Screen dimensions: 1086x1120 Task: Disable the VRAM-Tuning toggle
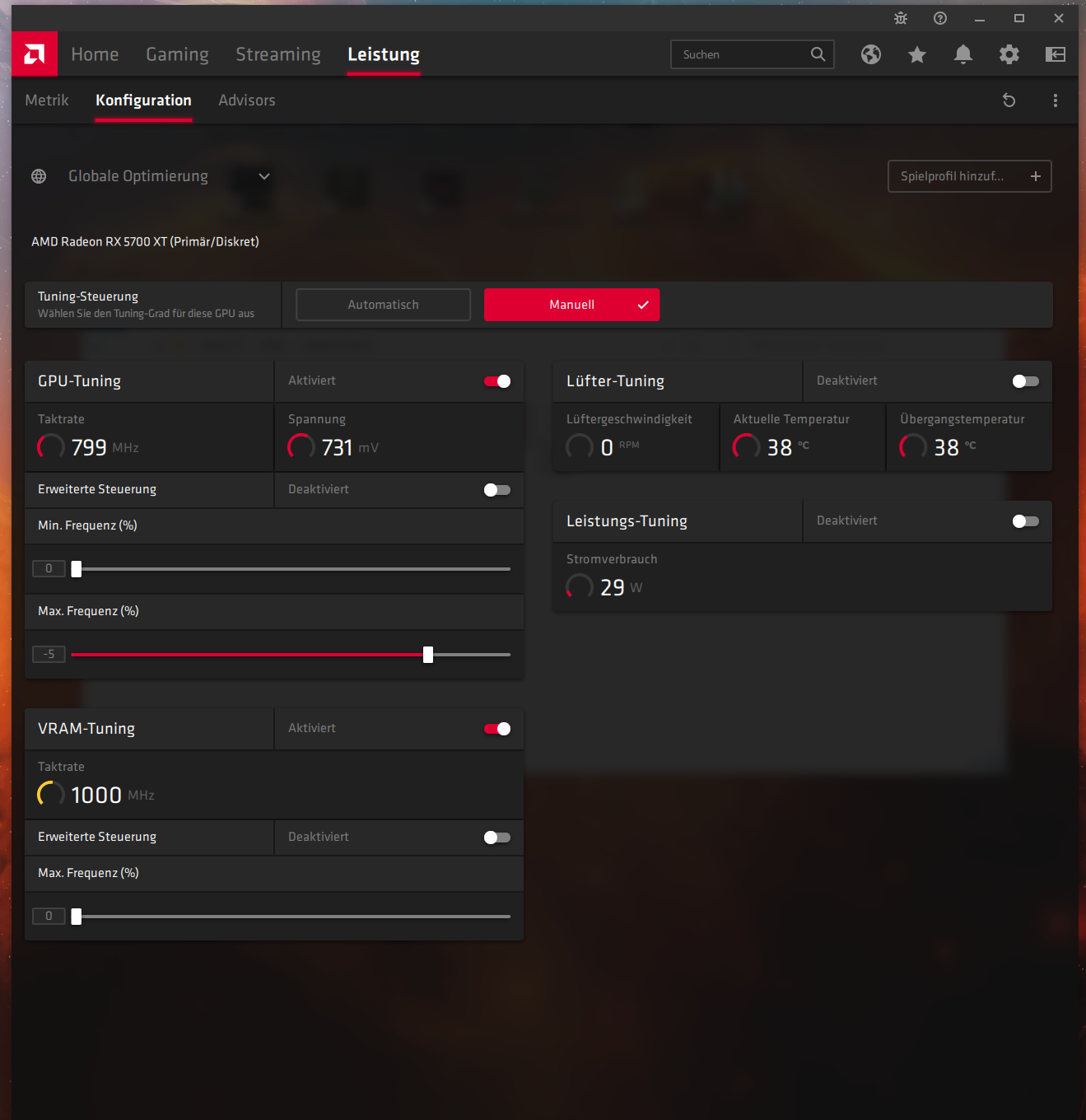497,729
